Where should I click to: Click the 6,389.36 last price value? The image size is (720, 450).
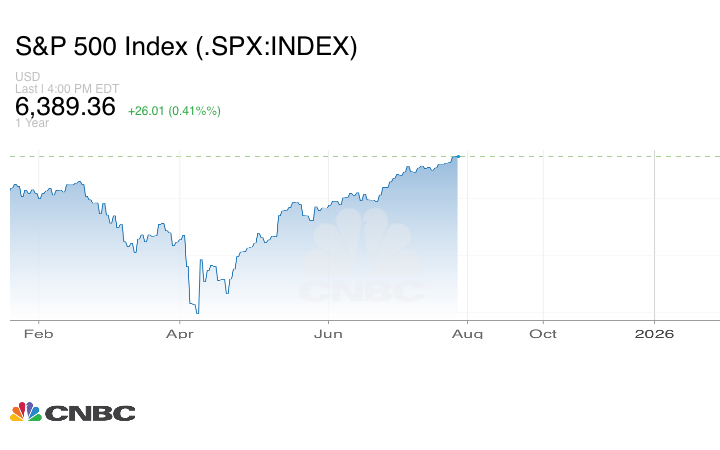(x=65, y=107)
